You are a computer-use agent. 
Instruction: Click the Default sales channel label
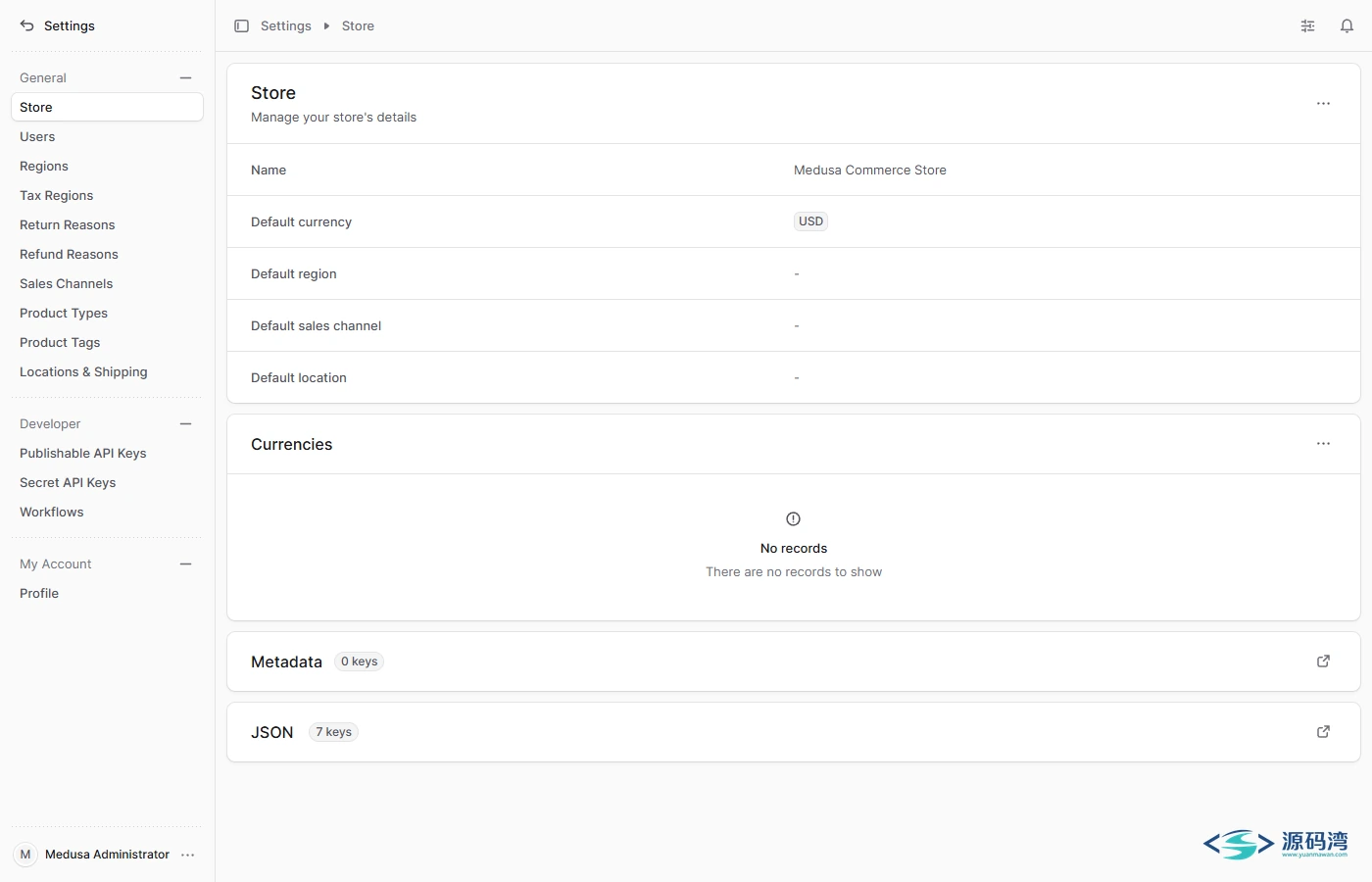[316, 325]
